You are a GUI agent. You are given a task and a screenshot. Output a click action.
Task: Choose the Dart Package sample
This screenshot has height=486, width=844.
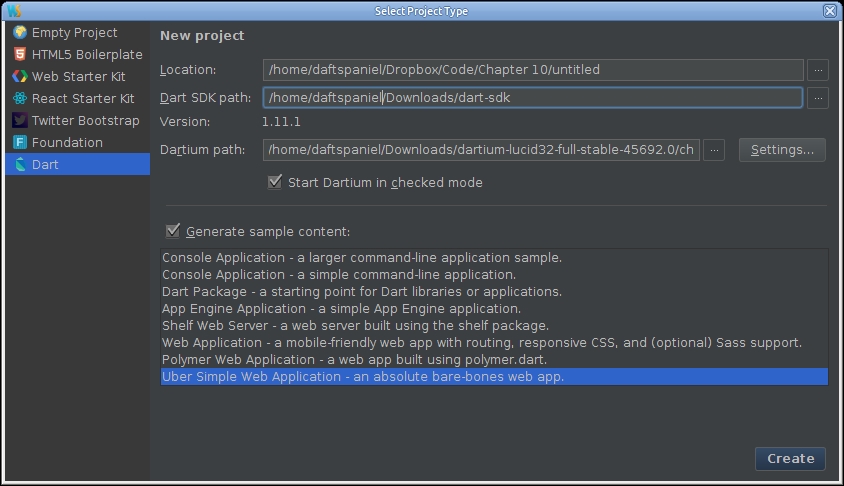(494, 292)
